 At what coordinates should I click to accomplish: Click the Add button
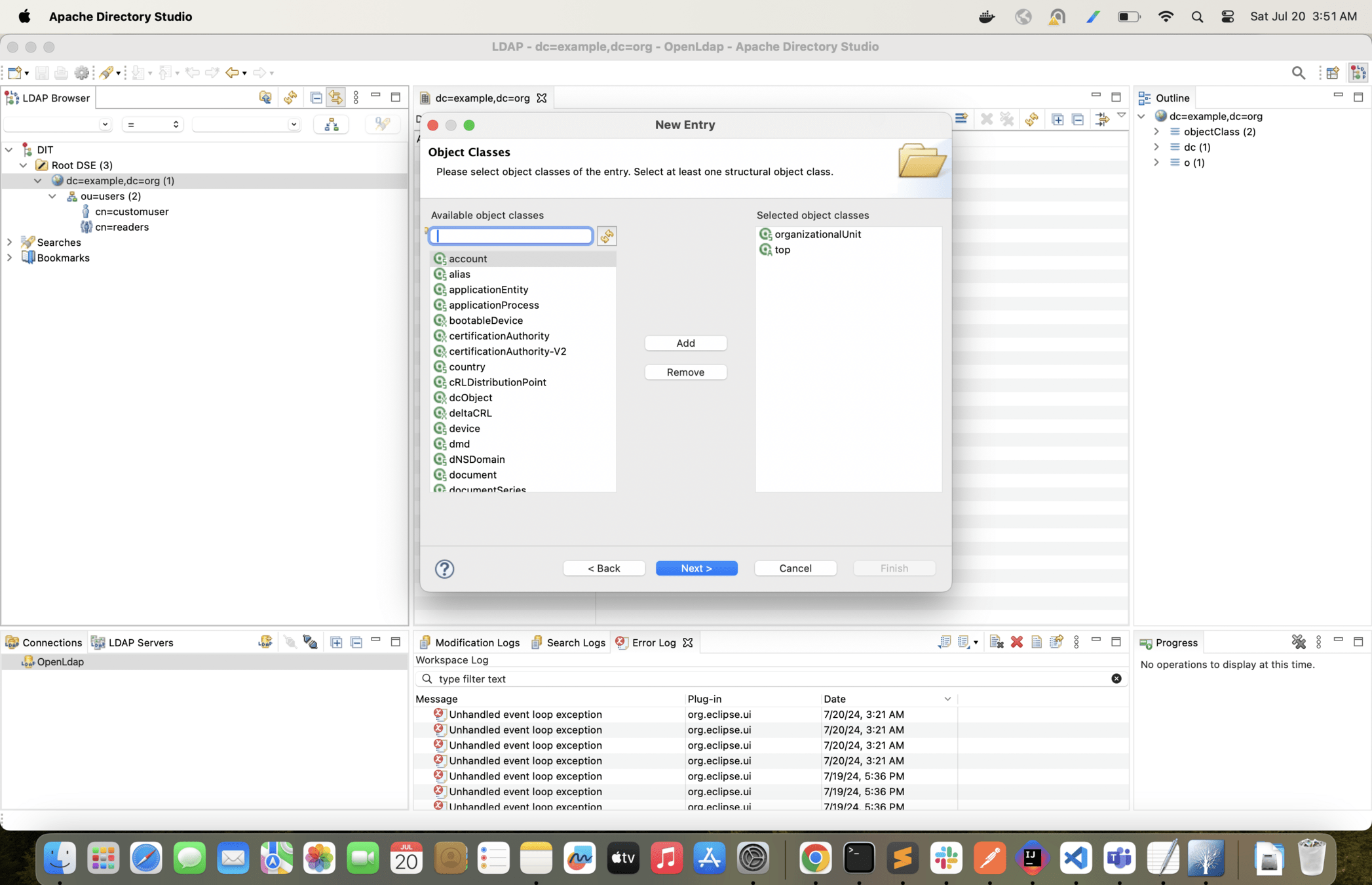685,343
